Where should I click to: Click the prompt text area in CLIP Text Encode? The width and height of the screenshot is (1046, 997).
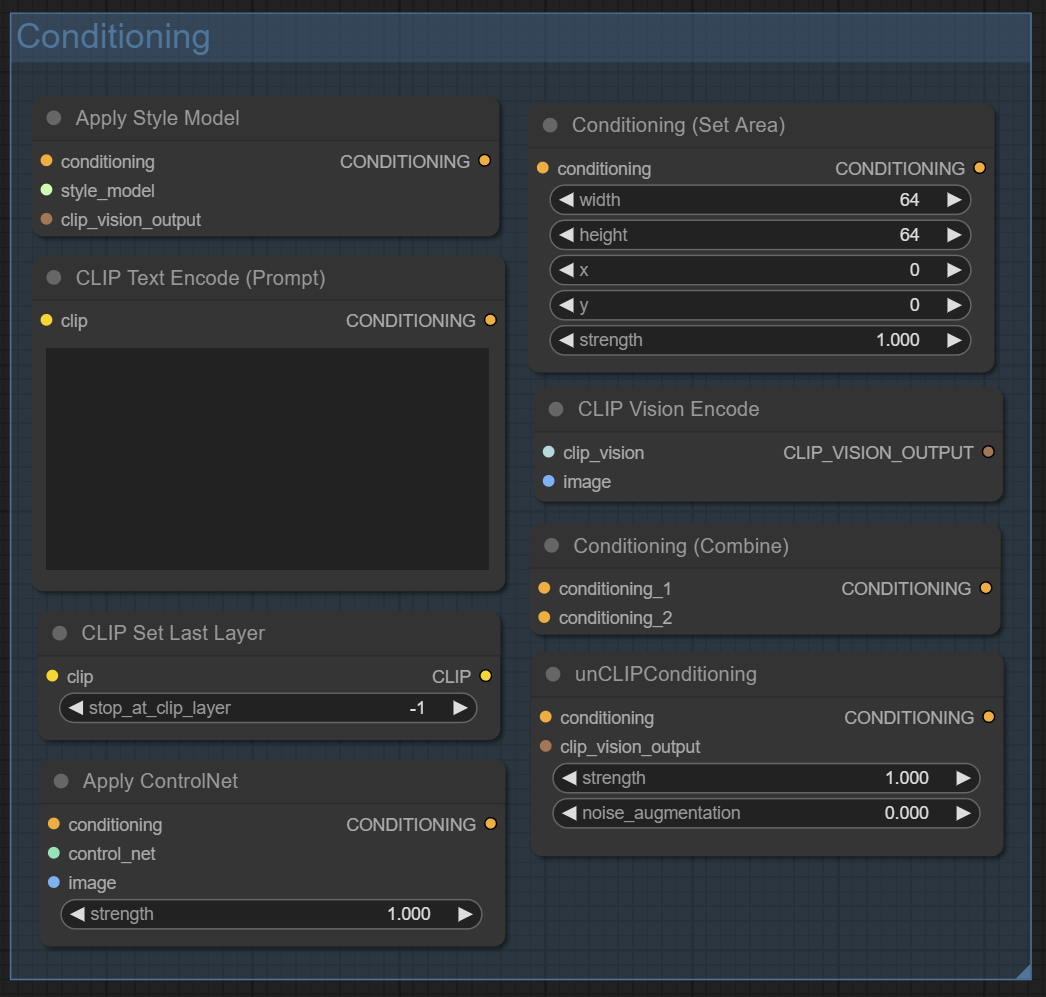click(x=267, y=459)
